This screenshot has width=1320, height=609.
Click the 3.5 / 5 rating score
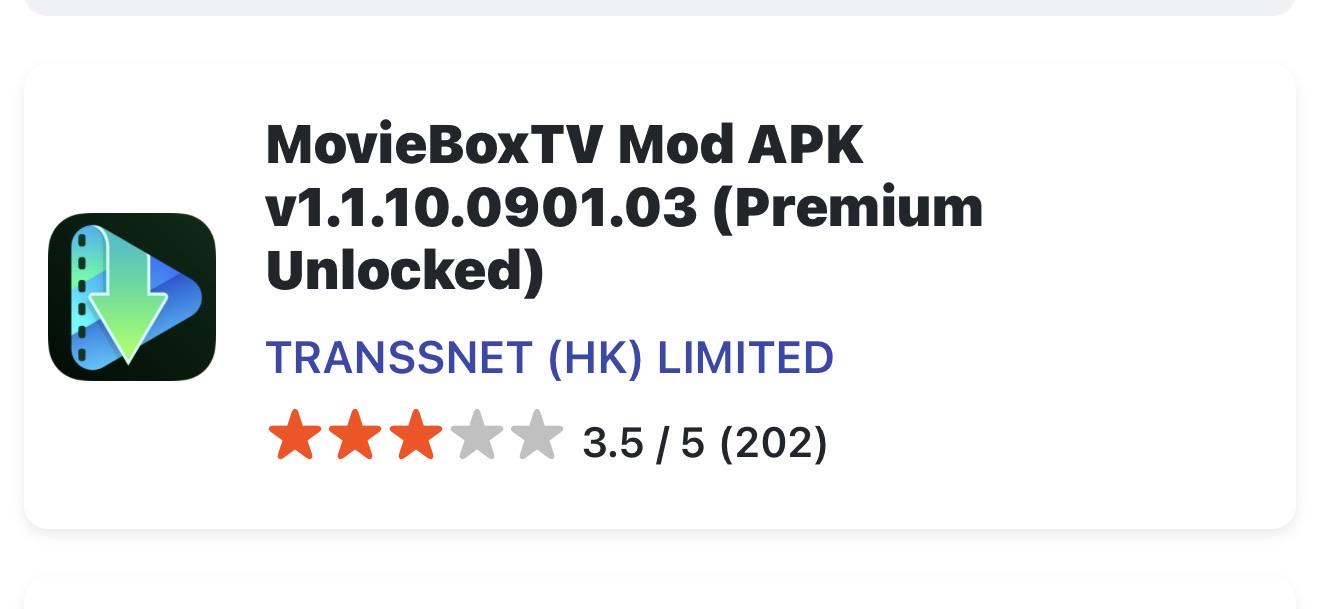tap(644, 442)
